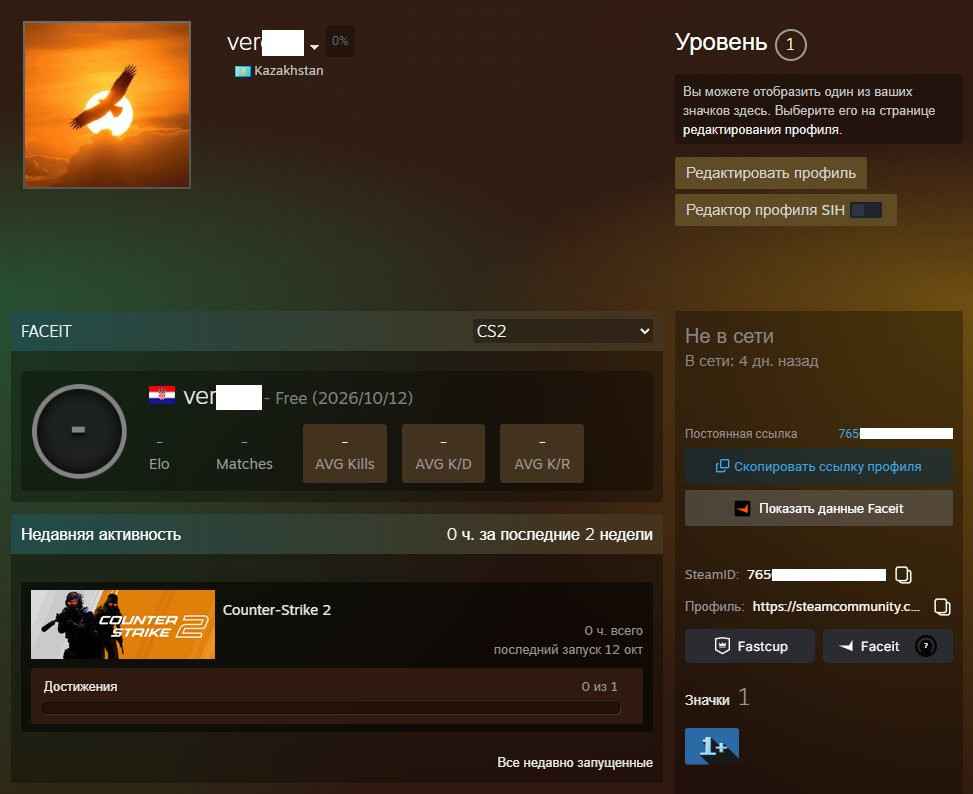
Task: Expand the username dropdown arrow
Action: (315, 47)
